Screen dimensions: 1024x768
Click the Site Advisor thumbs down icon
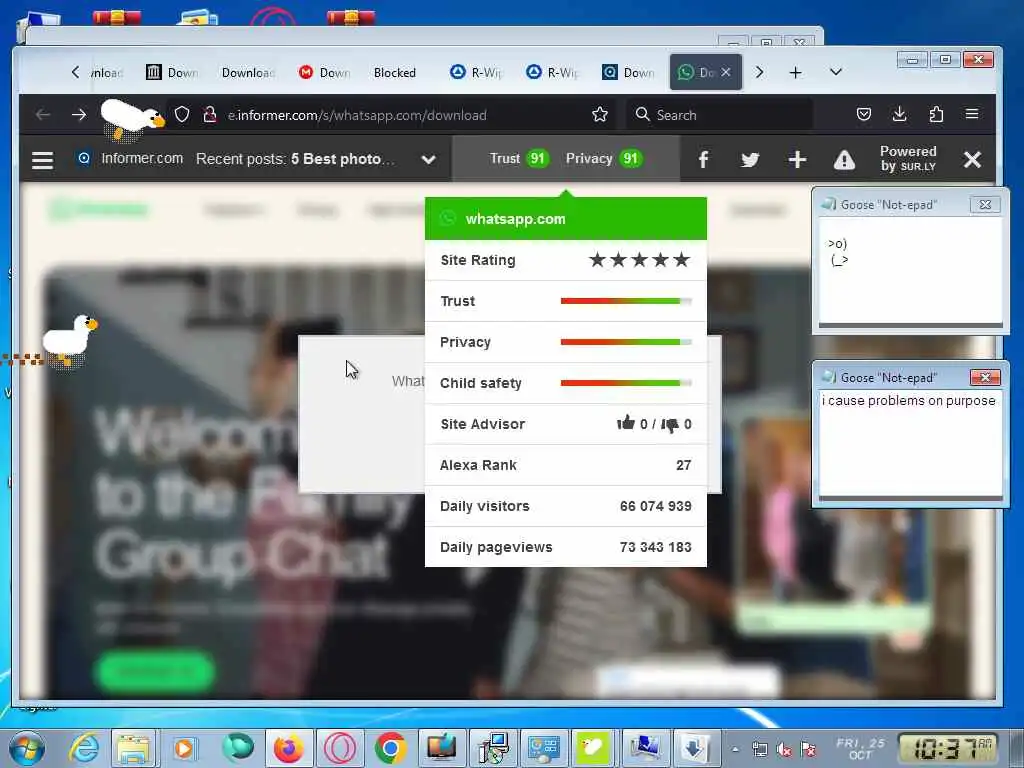(670, 424)
